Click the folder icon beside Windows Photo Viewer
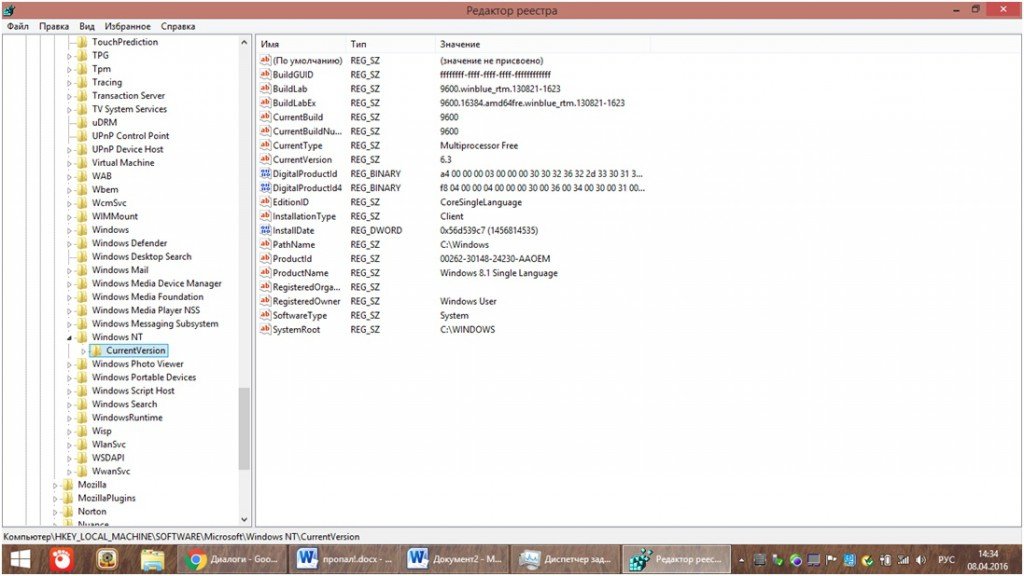Viewport: 1024px width, 576px height. pyautogui.click(x=82, y=364)
